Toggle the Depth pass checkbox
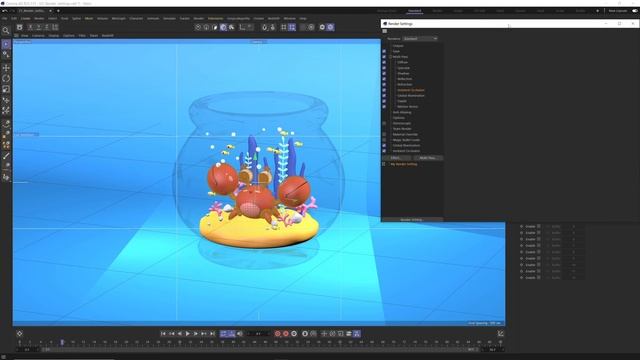Screen dimensions: 640x360 [384, 101]
